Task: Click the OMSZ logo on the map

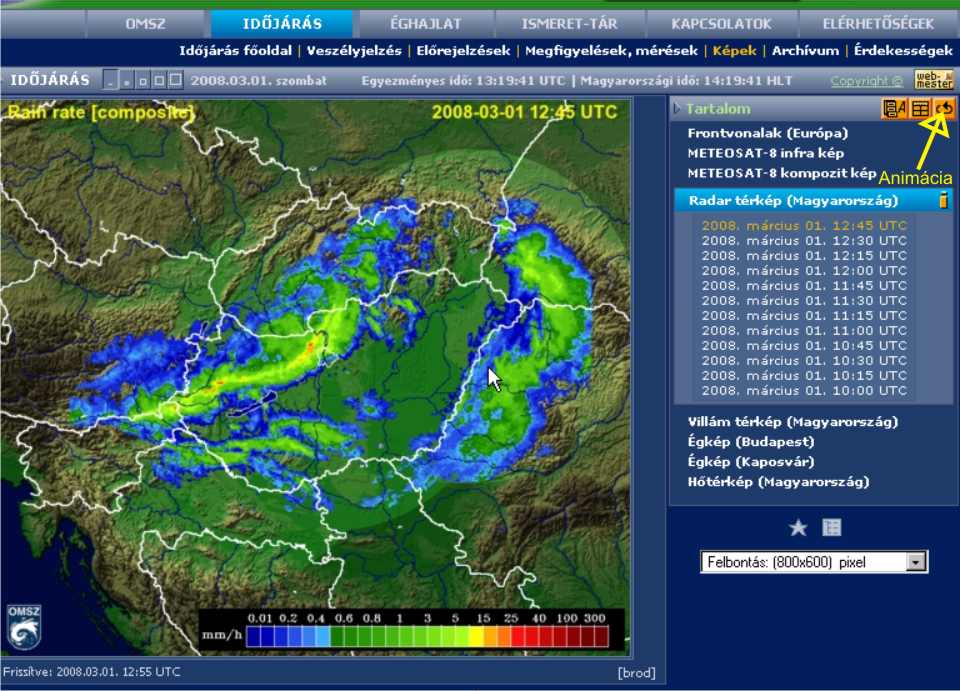Action: [24, 626]
